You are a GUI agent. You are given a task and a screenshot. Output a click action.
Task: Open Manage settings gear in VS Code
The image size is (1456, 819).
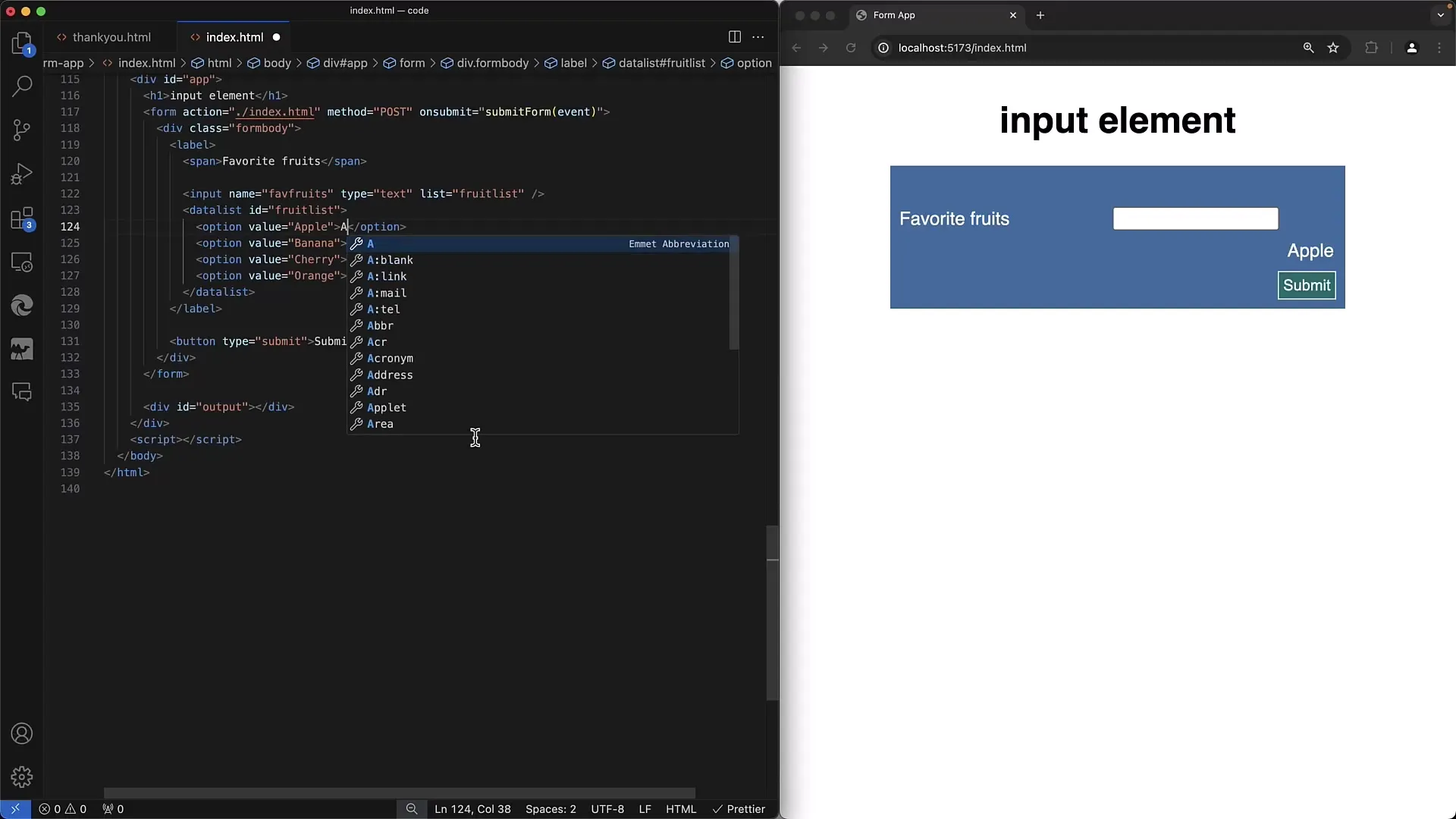pos(22,777)
